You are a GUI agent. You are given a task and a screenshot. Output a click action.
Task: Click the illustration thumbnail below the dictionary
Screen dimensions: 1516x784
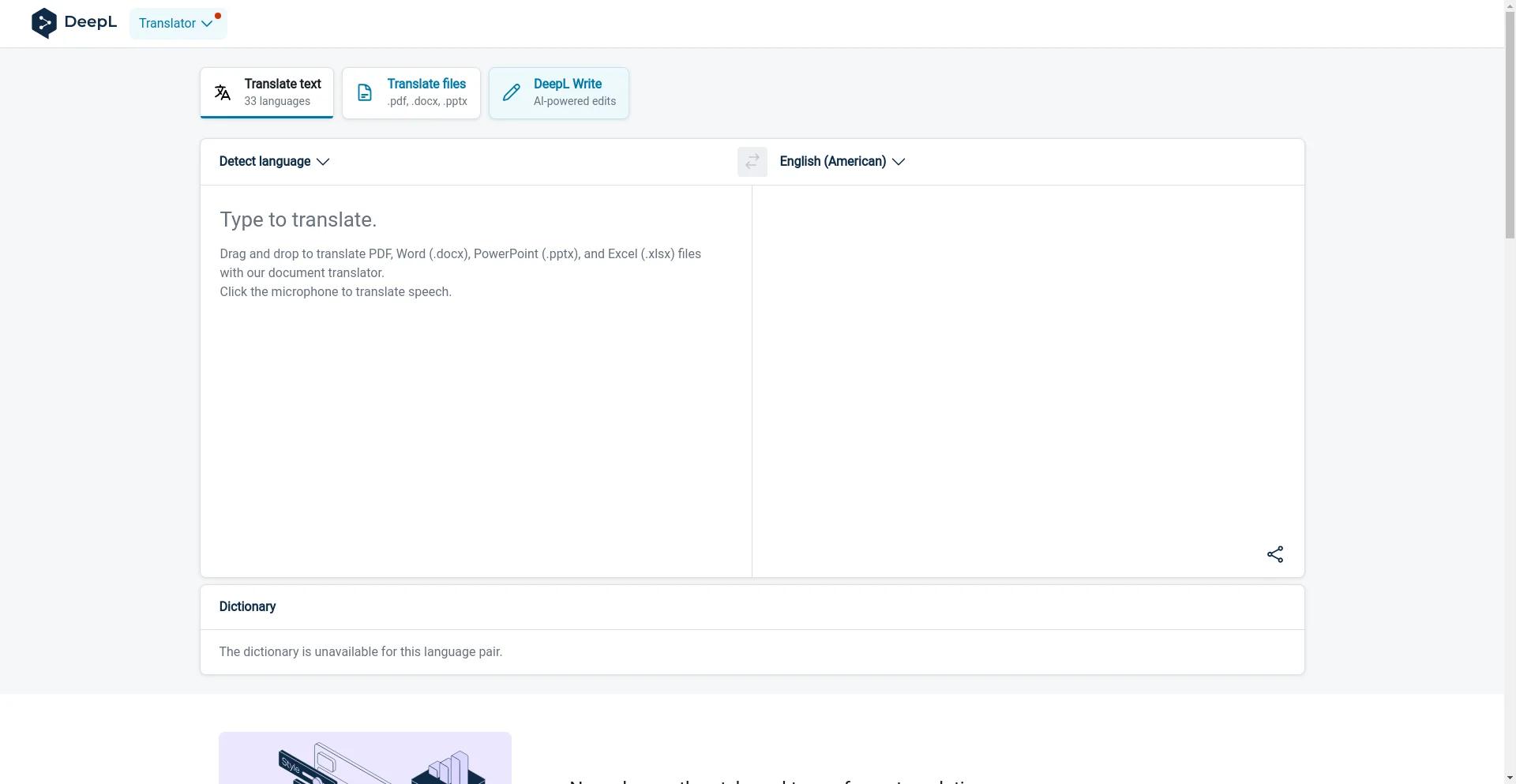(x=365, y=758)
